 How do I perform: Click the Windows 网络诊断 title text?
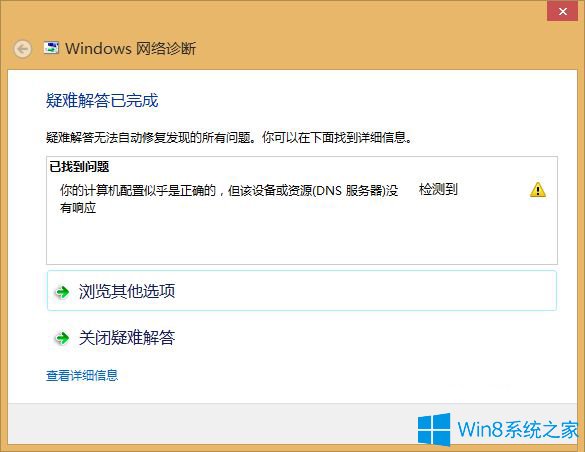point(130,48)
